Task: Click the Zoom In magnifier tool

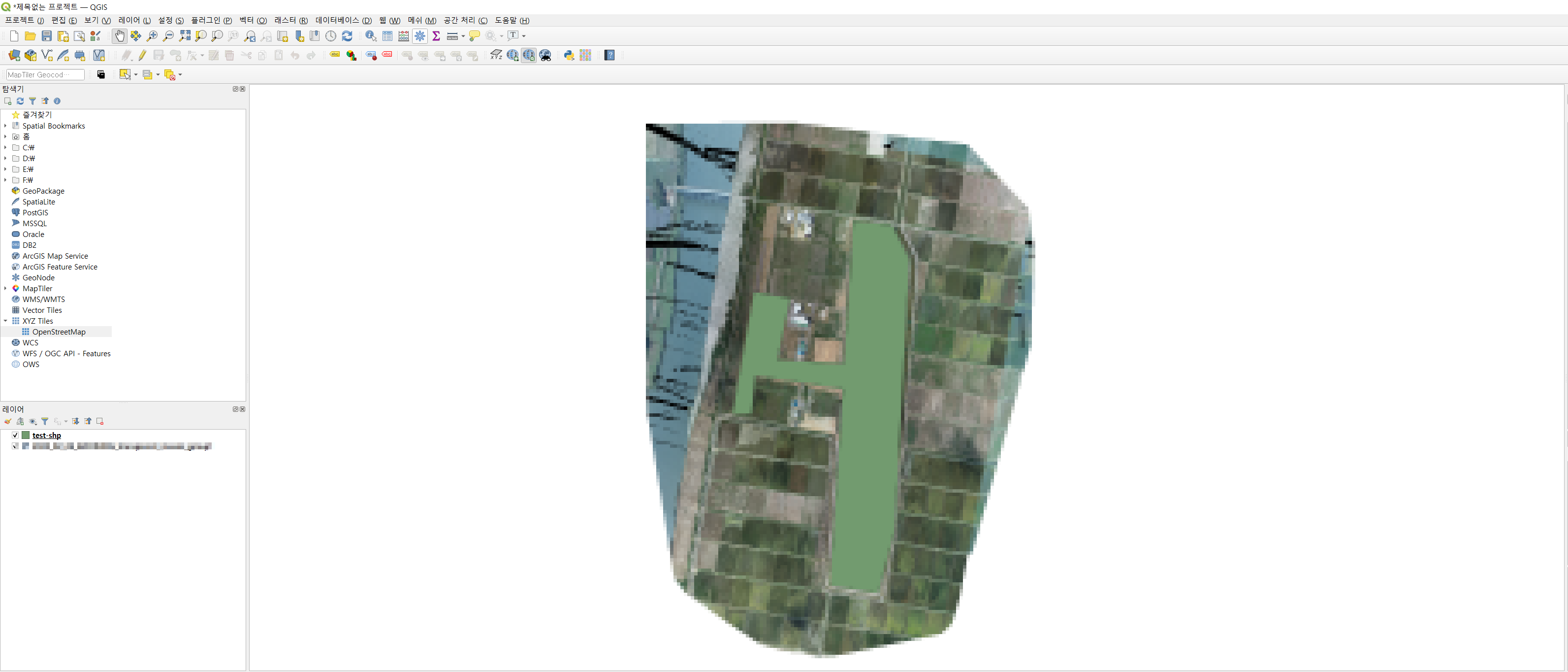Action: 152,36
